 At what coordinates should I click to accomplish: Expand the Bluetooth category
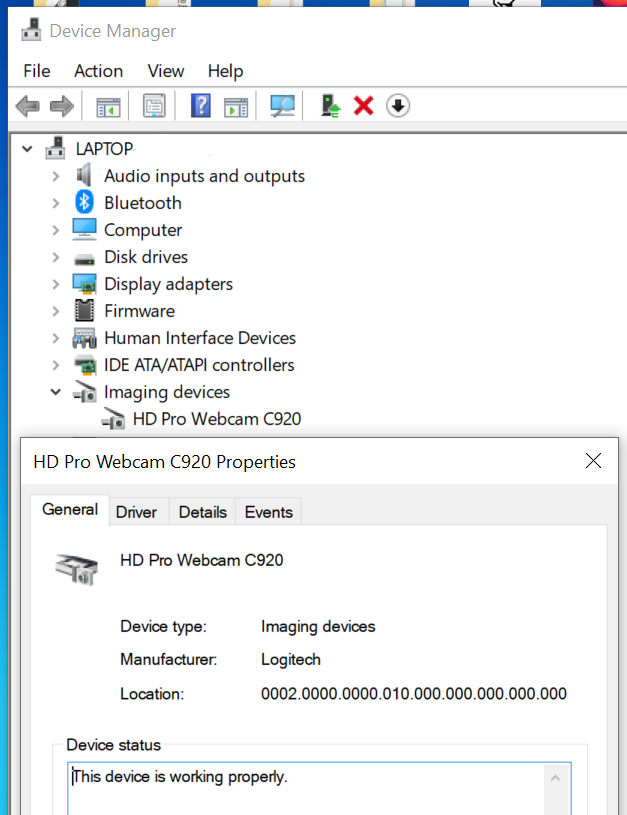pyautogui.click(x=56, y=203)
